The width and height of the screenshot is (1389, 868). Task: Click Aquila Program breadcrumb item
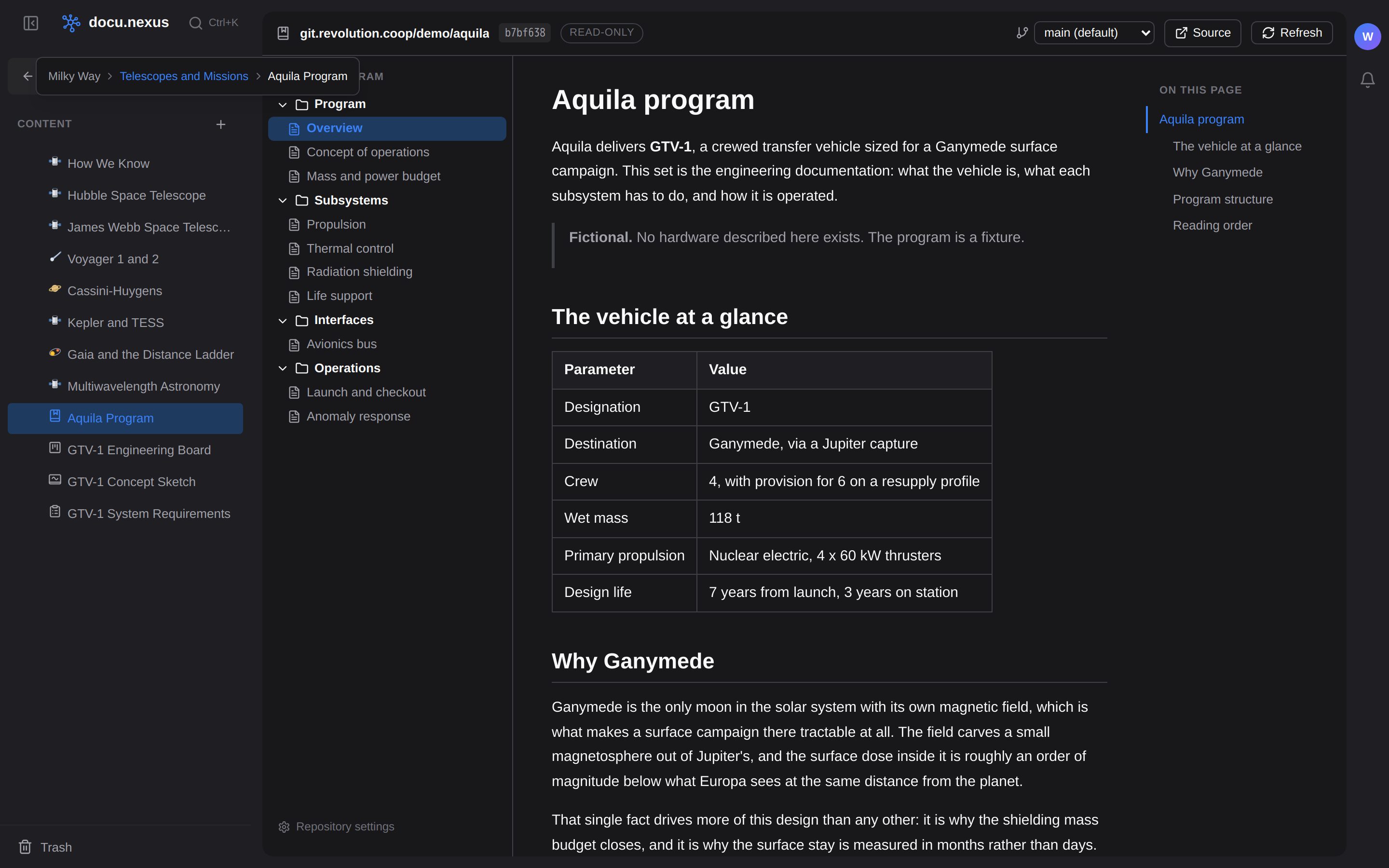[308, 76]
